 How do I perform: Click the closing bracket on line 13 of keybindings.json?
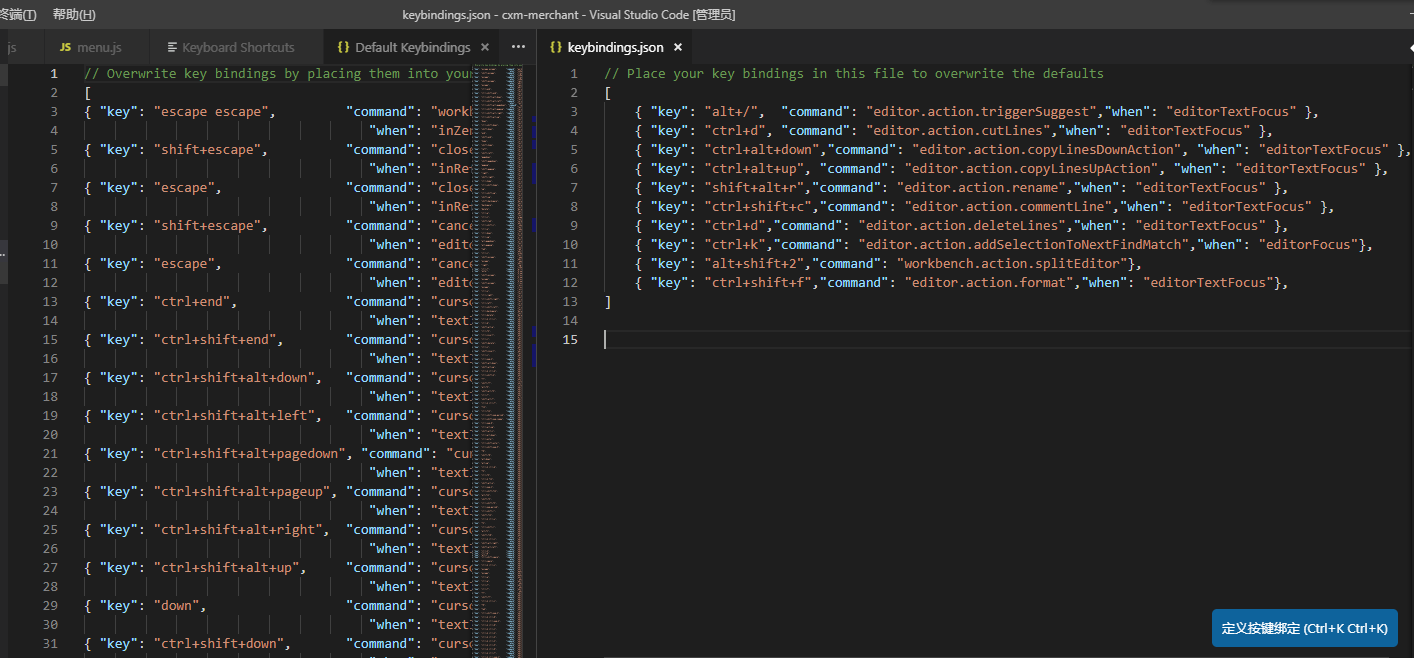point(608,302)
